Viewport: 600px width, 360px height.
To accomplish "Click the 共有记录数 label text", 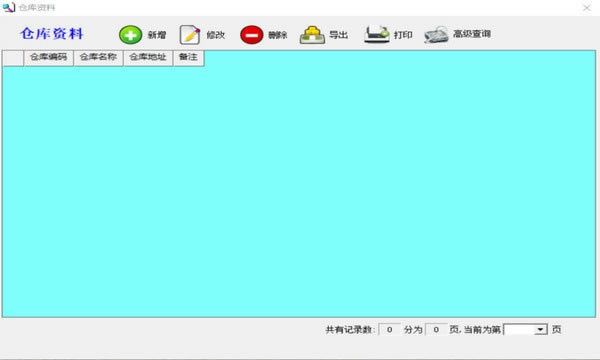I will coord(350,329).
